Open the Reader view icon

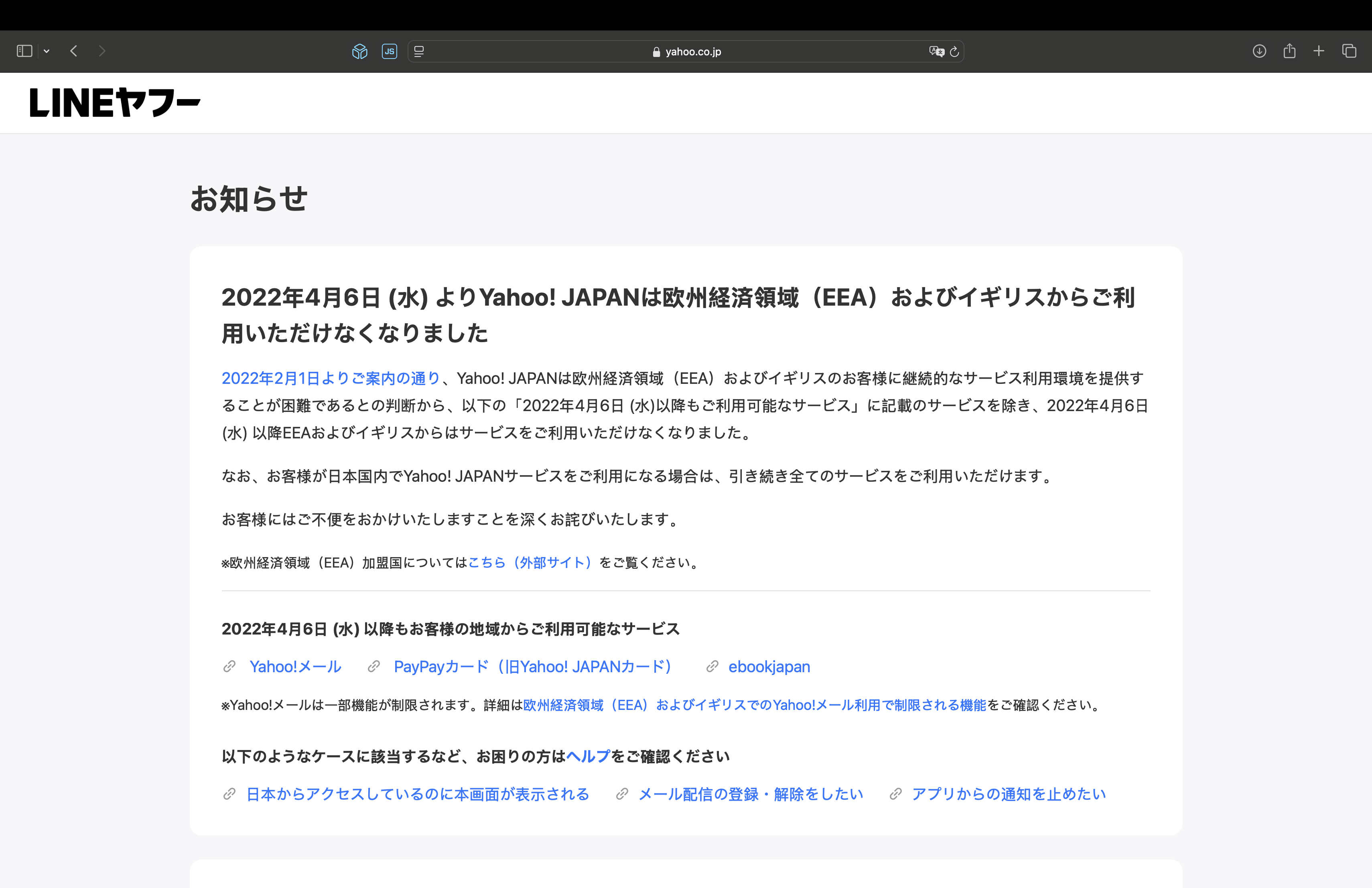pos(419,51)
